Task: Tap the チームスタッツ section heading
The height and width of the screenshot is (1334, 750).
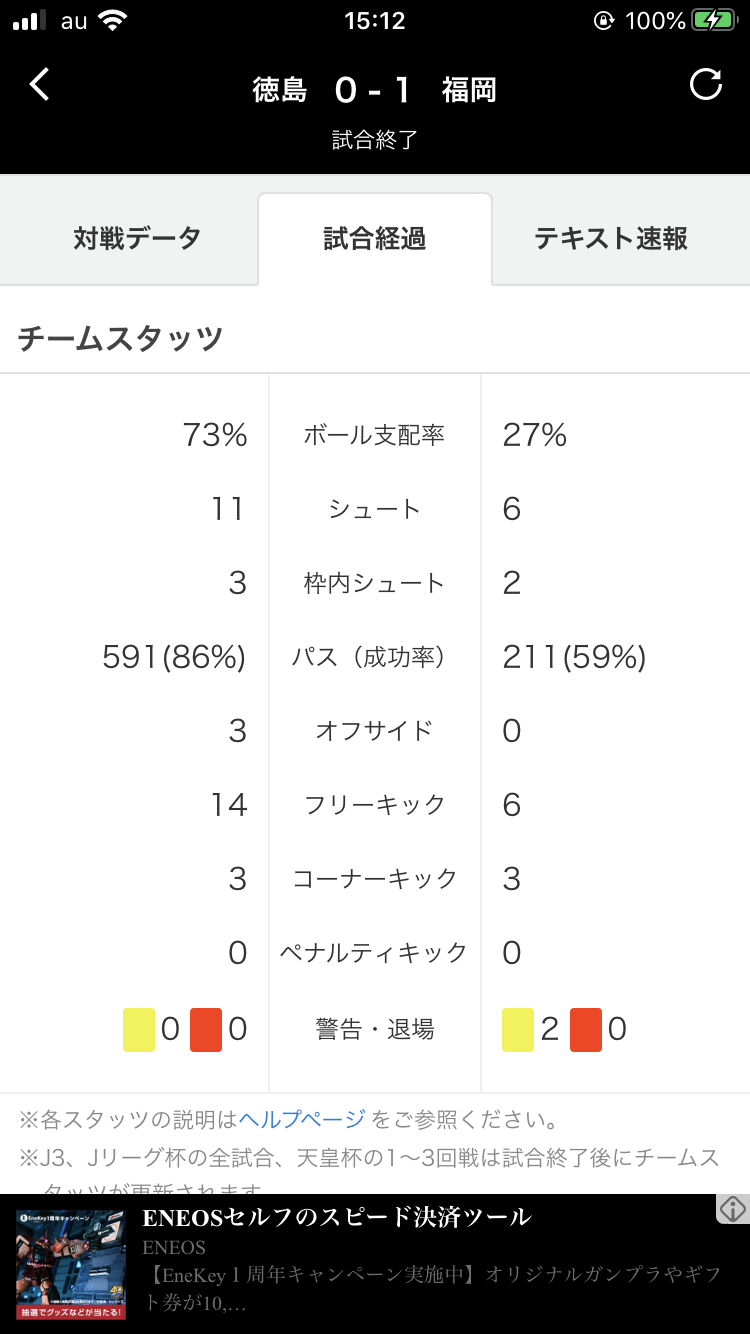Action: pyautogui.click(x=120, y=339)
